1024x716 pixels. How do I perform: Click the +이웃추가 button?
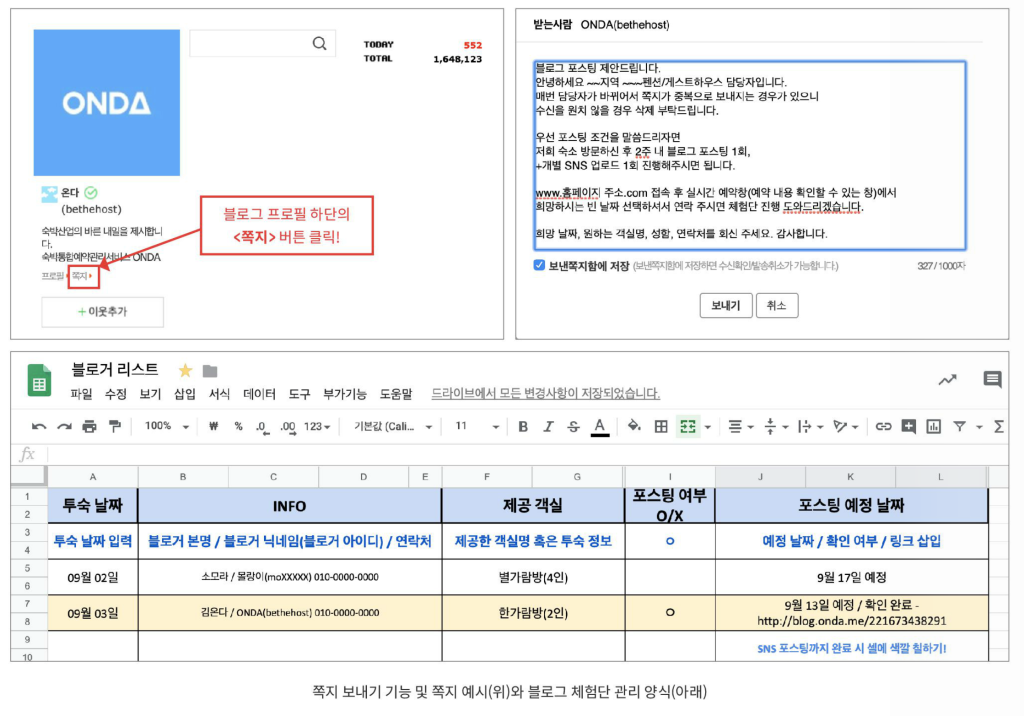point(103,312)
